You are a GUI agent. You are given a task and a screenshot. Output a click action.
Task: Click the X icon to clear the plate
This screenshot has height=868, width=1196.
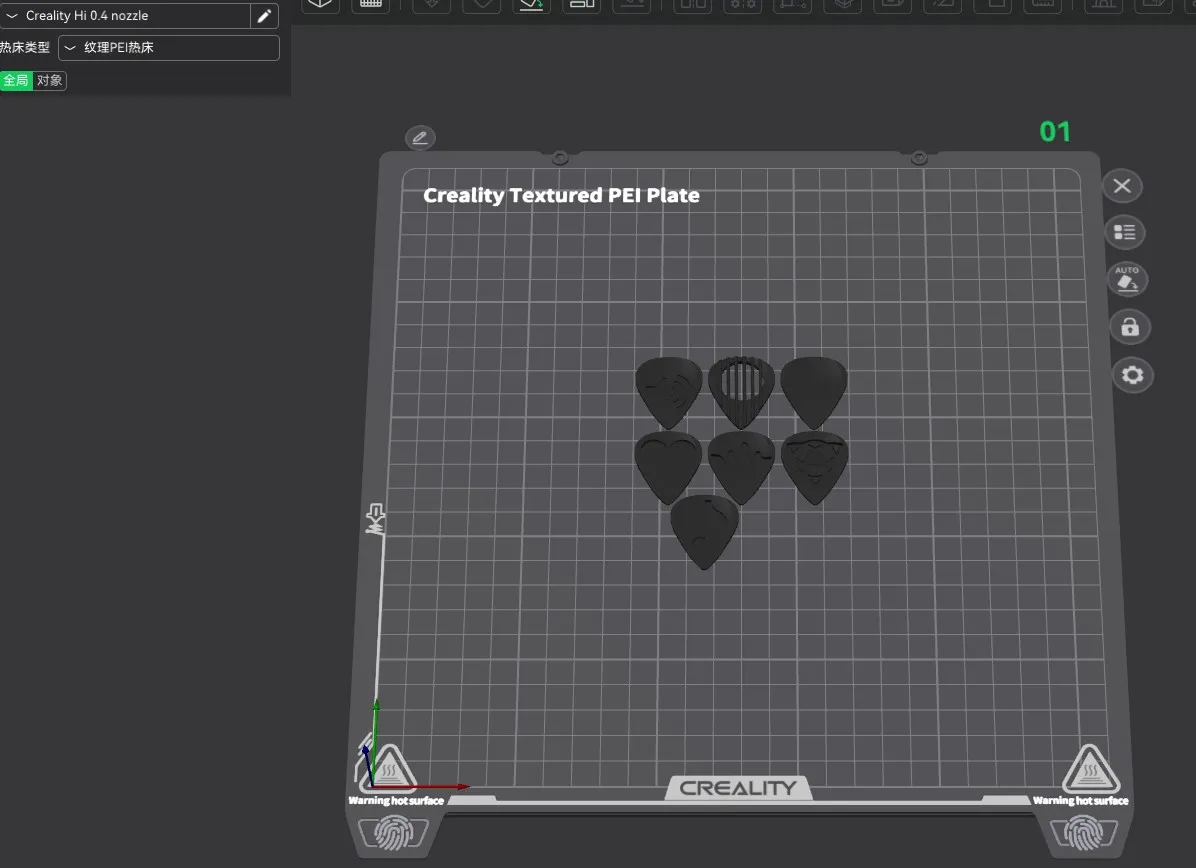point(1122,186)
